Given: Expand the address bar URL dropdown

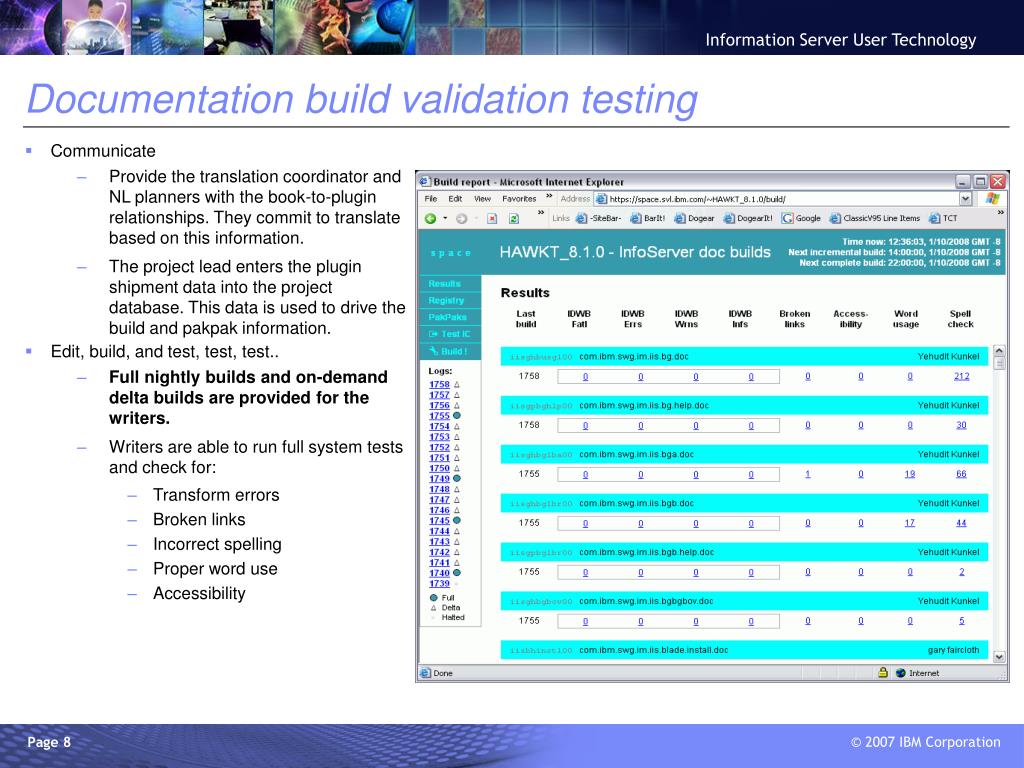Looking at the screenshot, I should [966, 199].
